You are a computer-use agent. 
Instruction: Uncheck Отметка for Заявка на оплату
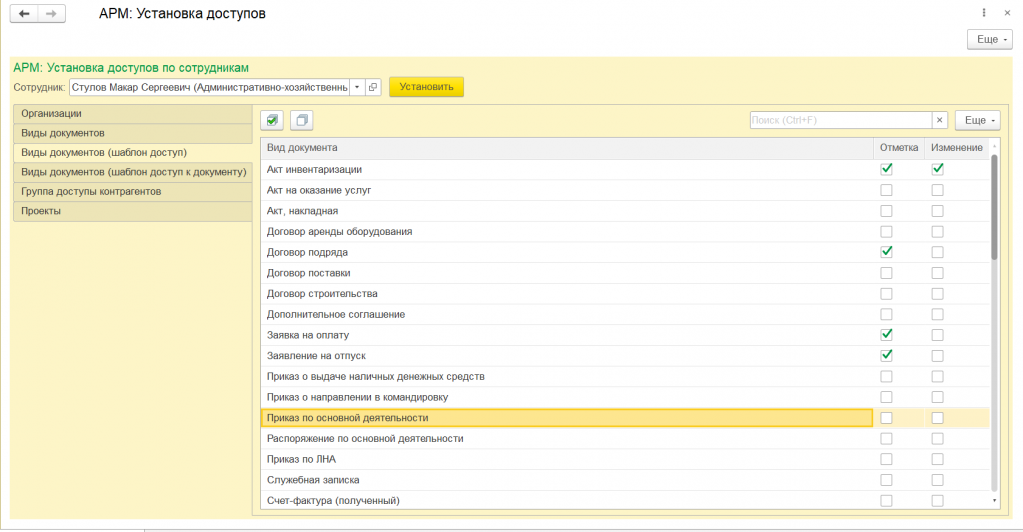pyautogui.click(x=886, y=335)
